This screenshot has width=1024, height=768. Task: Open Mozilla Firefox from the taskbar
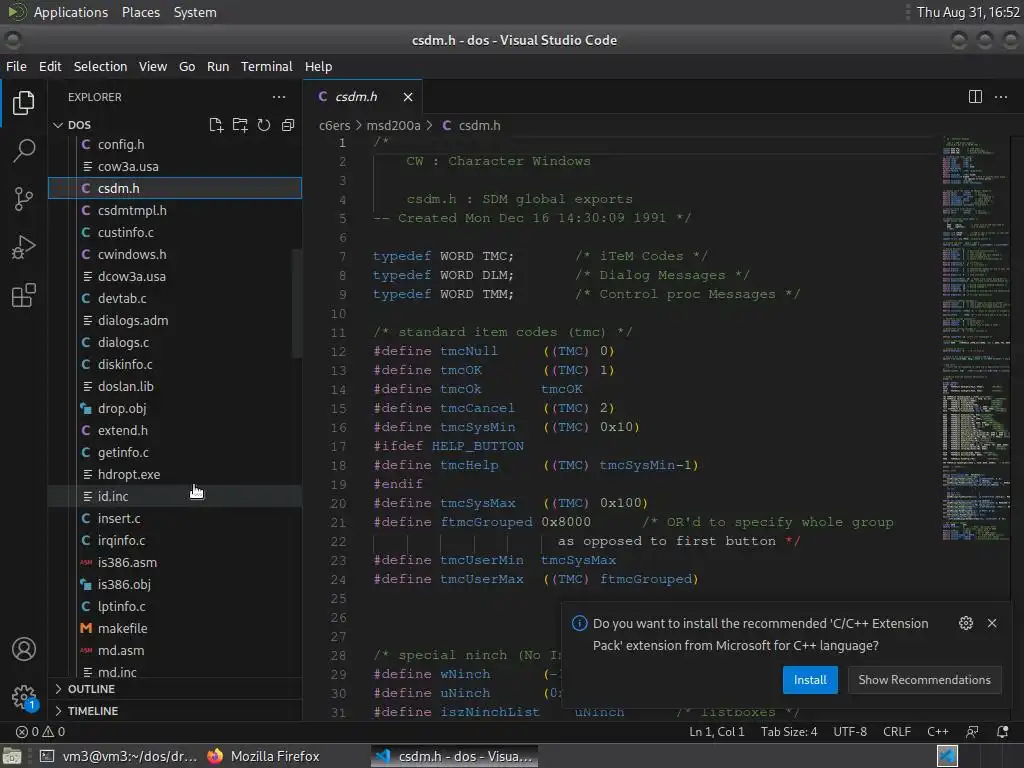tap(263, 756)
